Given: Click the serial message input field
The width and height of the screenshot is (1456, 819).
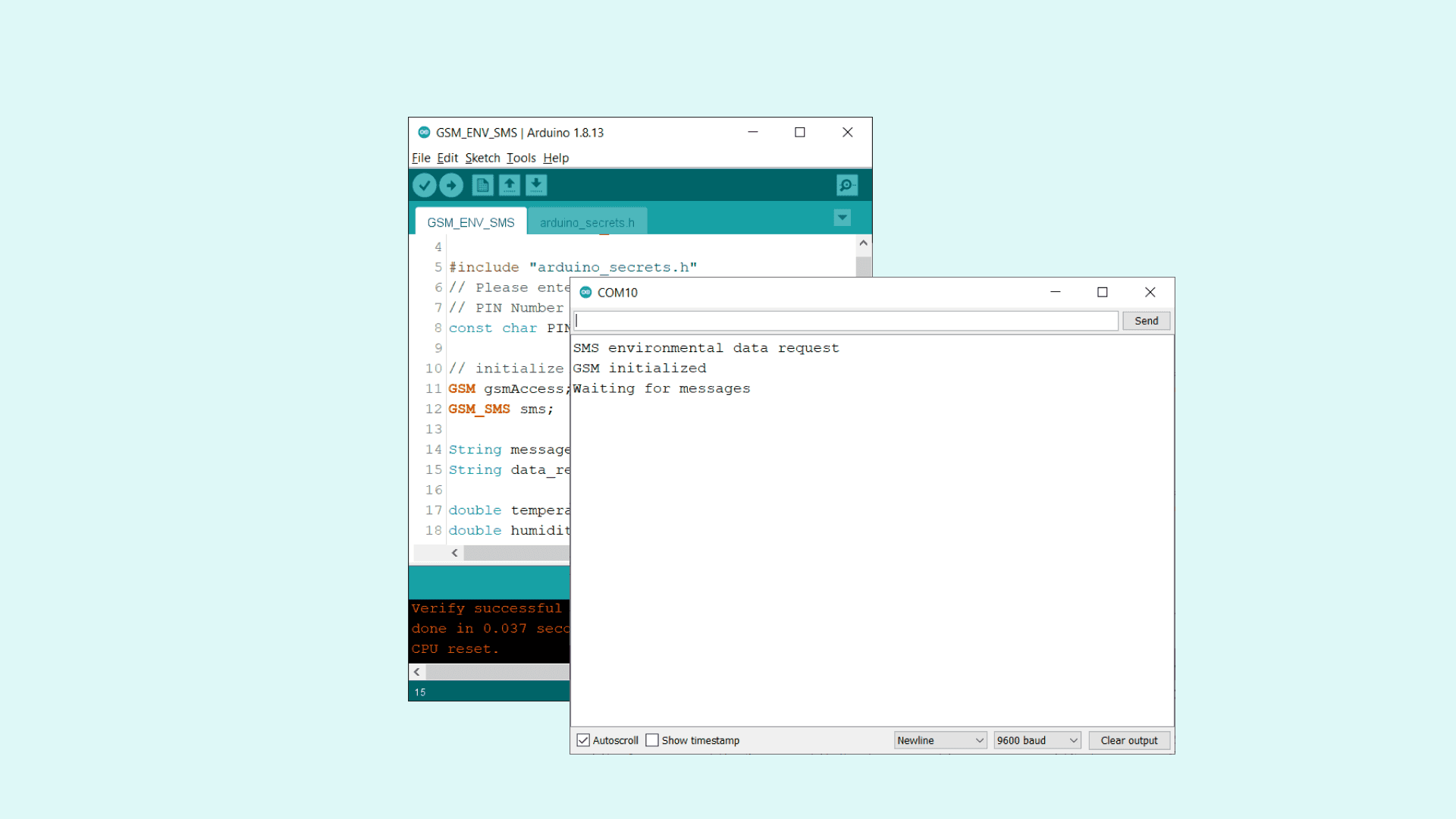Looking at the screenshot, I should [x=846, y=321].
